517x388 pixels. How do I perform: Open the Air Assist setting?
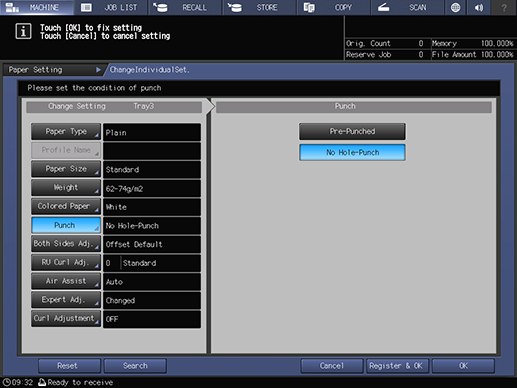[x=66, y=281]
